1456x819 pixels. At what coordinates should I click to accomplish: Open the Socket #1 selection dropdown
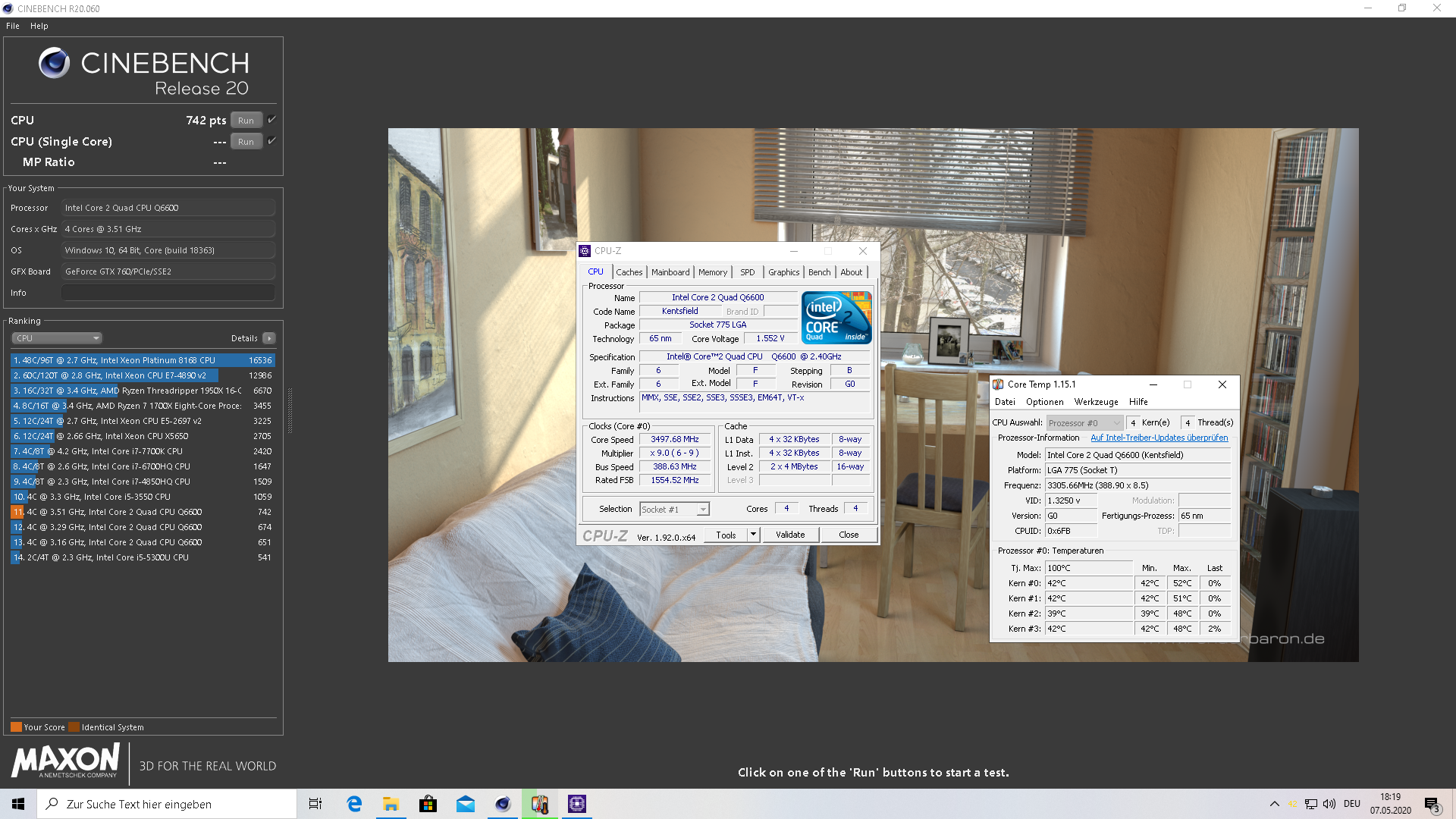point(674,510)
